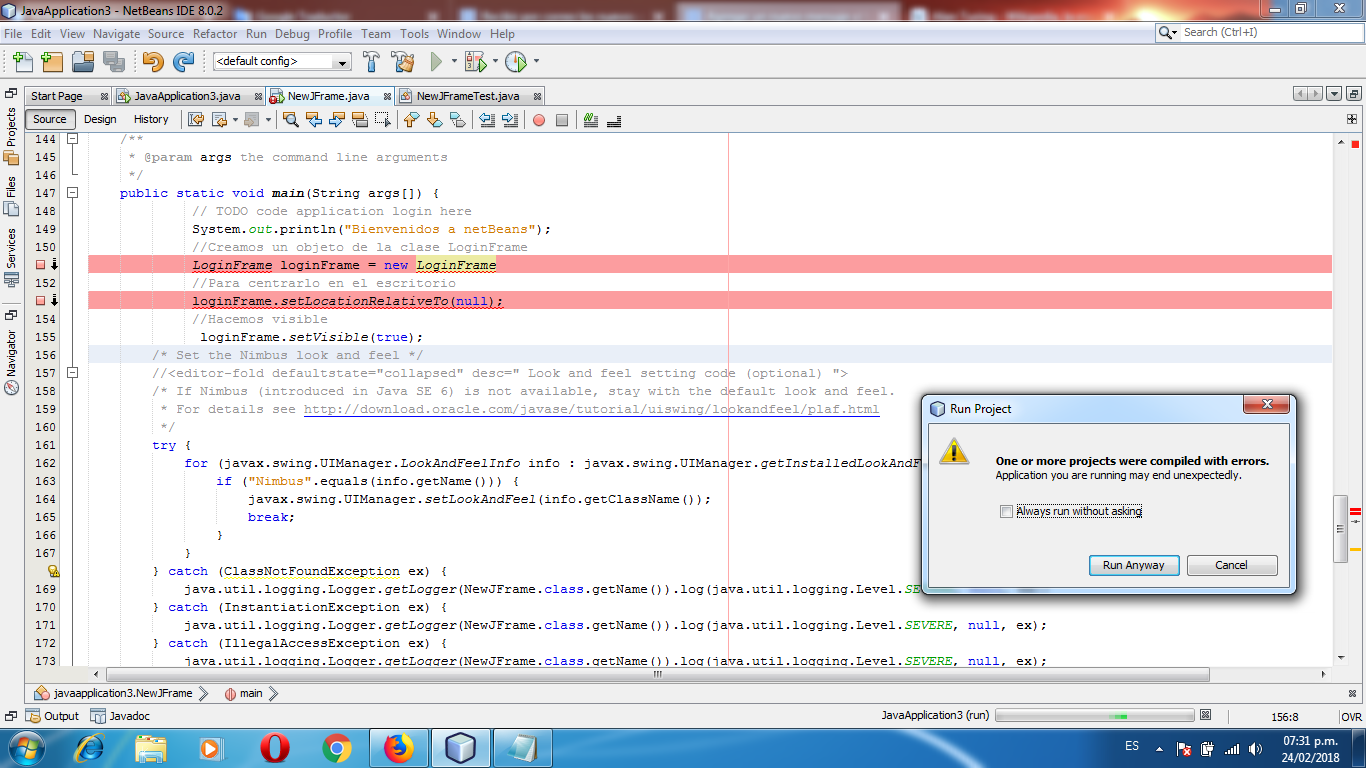Click the run progress bar in status bar
Viewport: 1366px width, 768px height.
click(x=1096, y=716)
